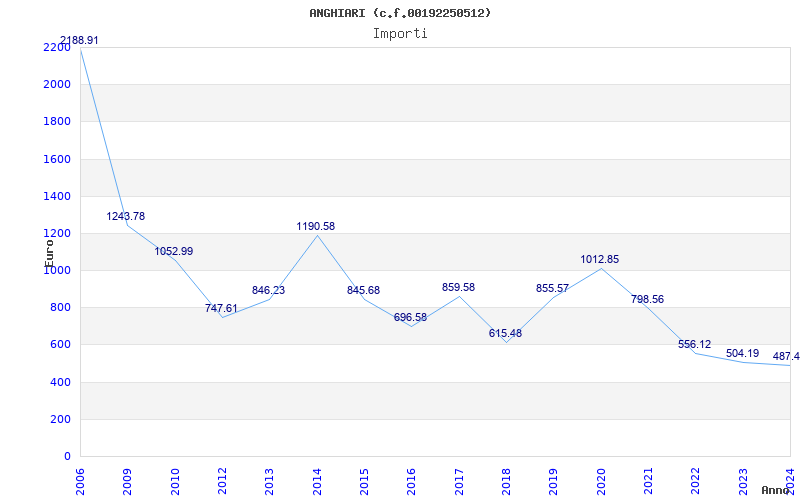The width and height of the screenshot is (800, 500).
Task: Click the 1052.99 data label
Action: coord(174,251)
